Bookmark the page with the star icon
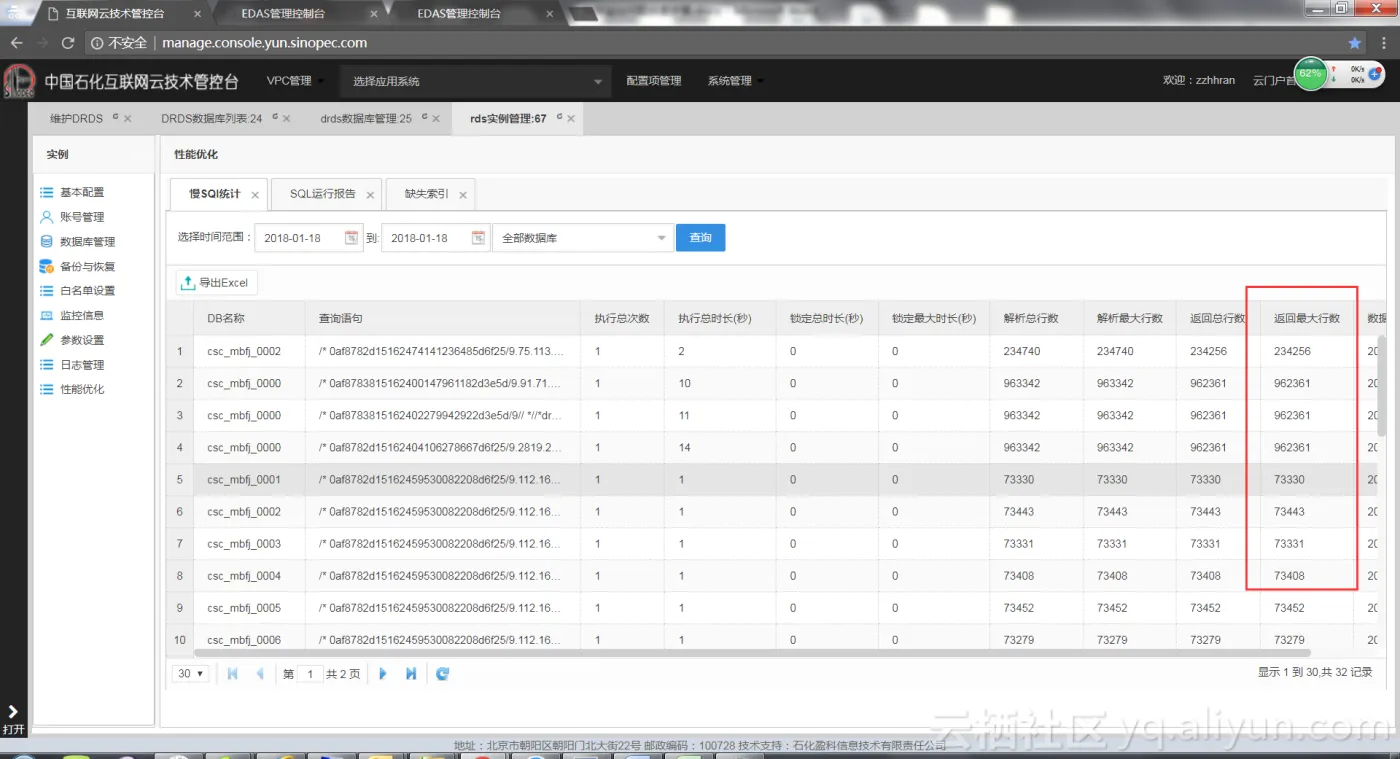 pyautogui.click(x=1355, y=43)
